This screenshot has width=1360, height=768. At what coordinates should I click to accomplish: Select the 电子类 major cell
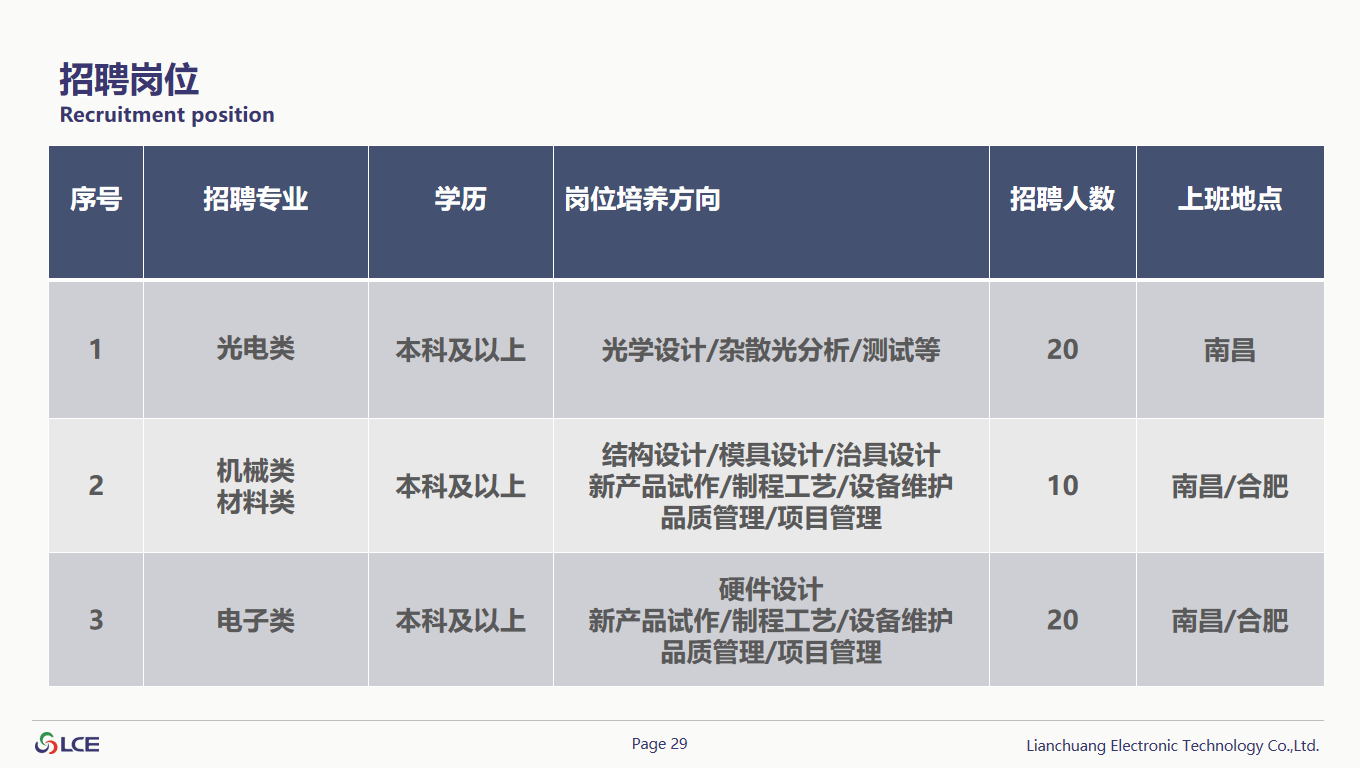pos(256,620)
